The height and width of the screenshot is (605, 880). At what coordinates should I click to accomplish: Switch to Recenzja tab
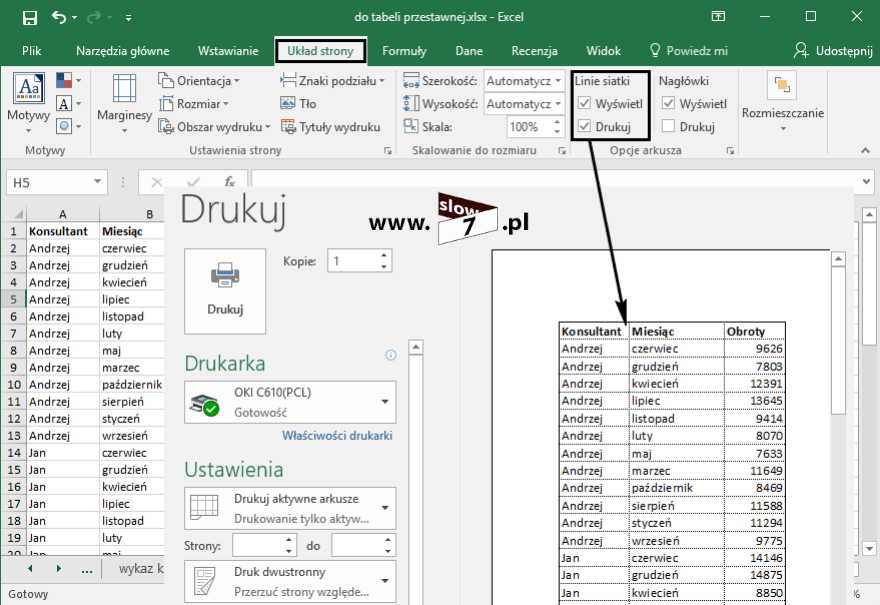534,51
